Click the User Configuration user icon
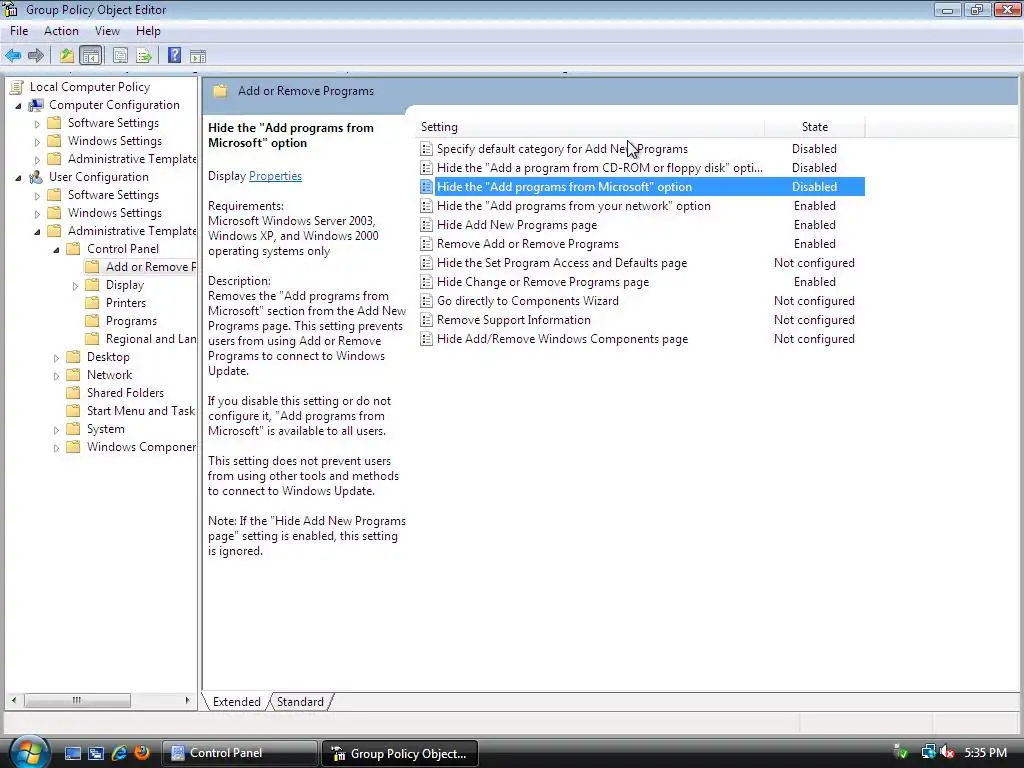Image resolution: width=1024 pixels, height=768 pixels. [36, 176]
